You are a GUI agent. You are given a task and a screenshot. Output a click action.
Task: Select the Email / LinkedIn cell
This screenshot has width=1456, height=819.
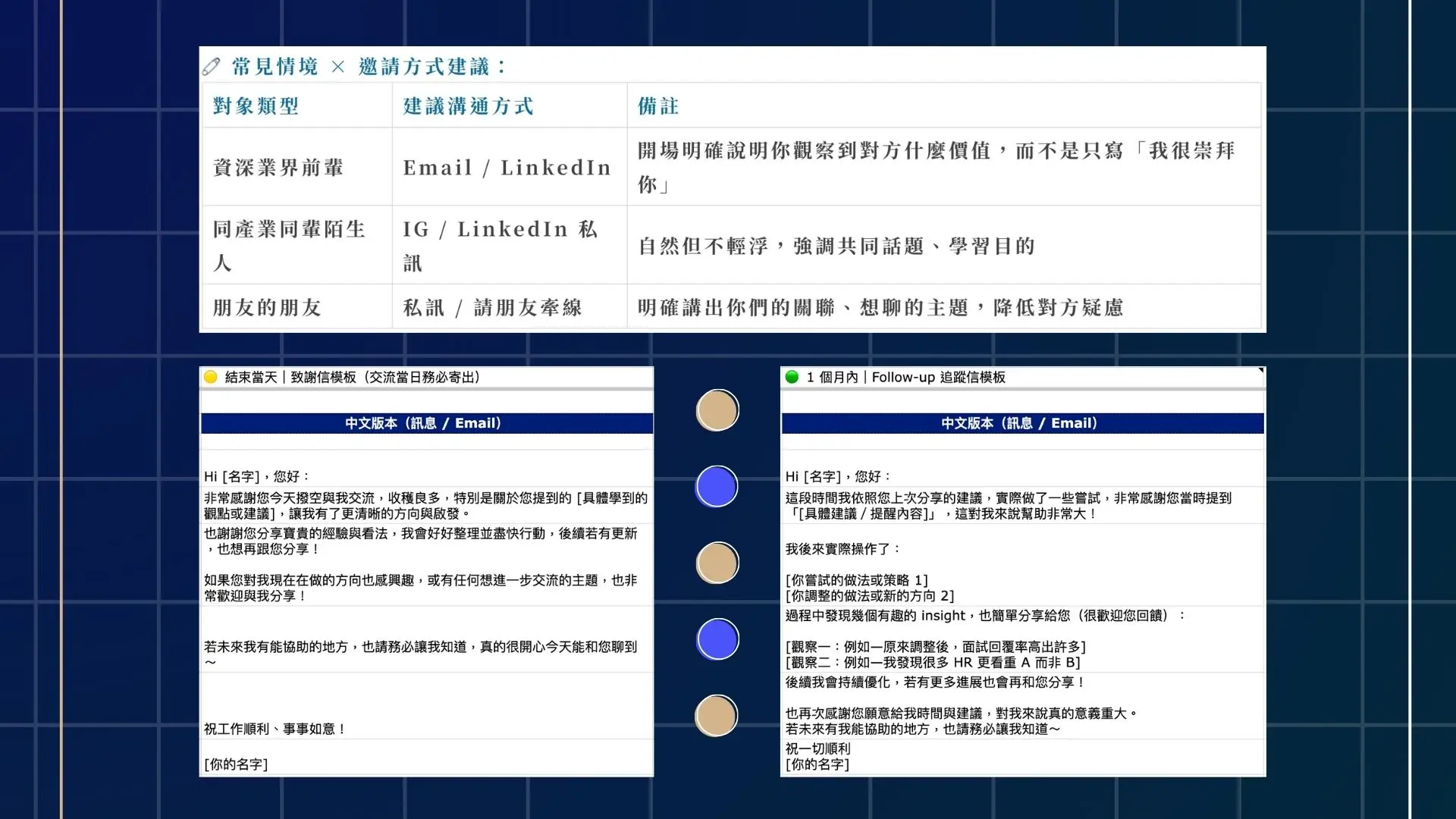point(507,168)
